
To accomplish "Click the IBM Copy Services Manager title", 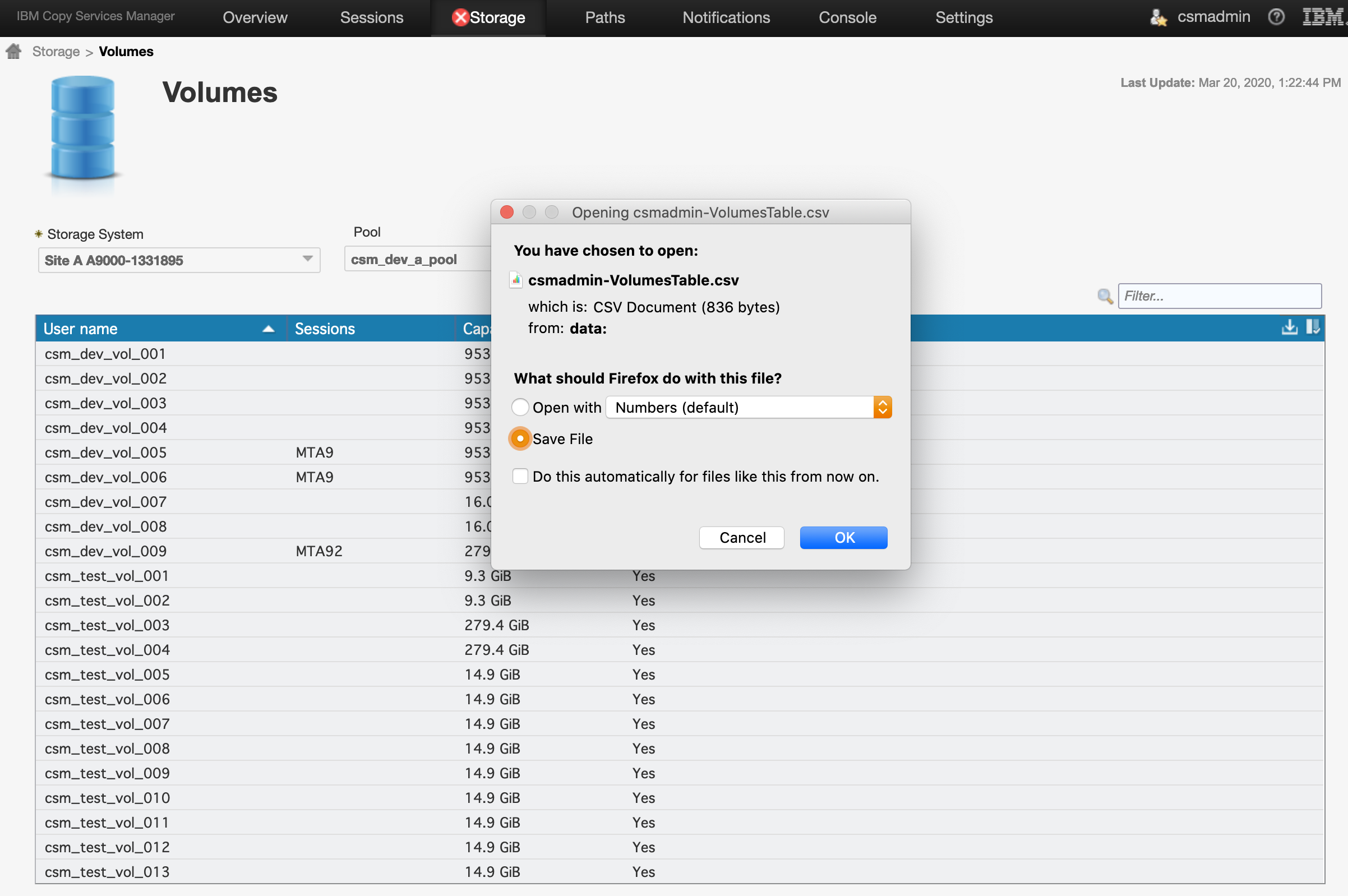I will click(x=95, y=16).
